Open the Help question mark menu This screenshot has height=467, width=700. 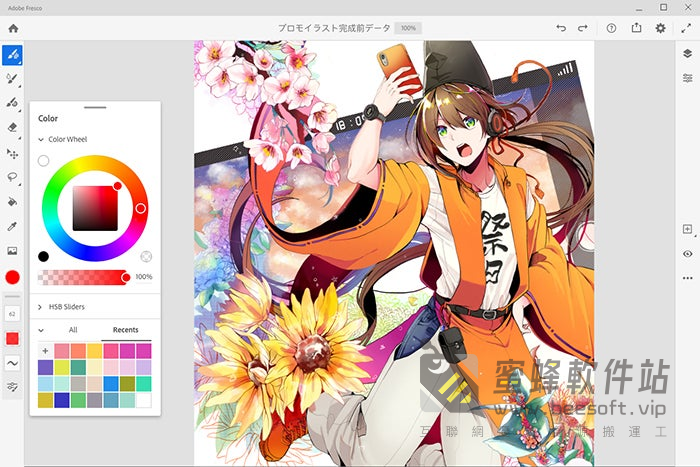(x=611, y=28)
